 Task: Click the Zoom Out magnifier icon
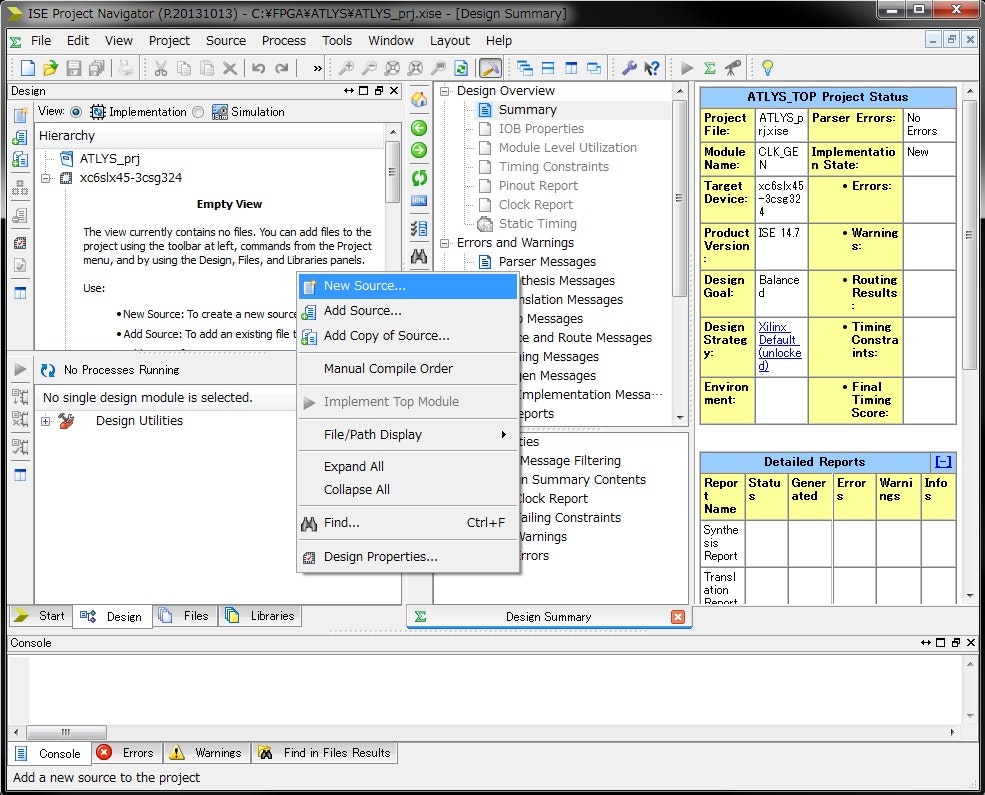coord(369,68)
